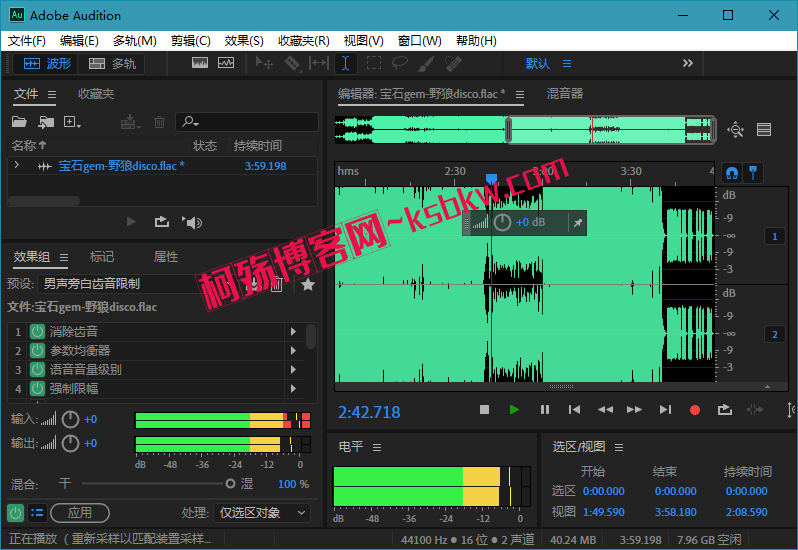Image resolution: width=798 pixels, height=550 pixels.
Task: Save preset as favorite star icon
Action: [308, 284]
